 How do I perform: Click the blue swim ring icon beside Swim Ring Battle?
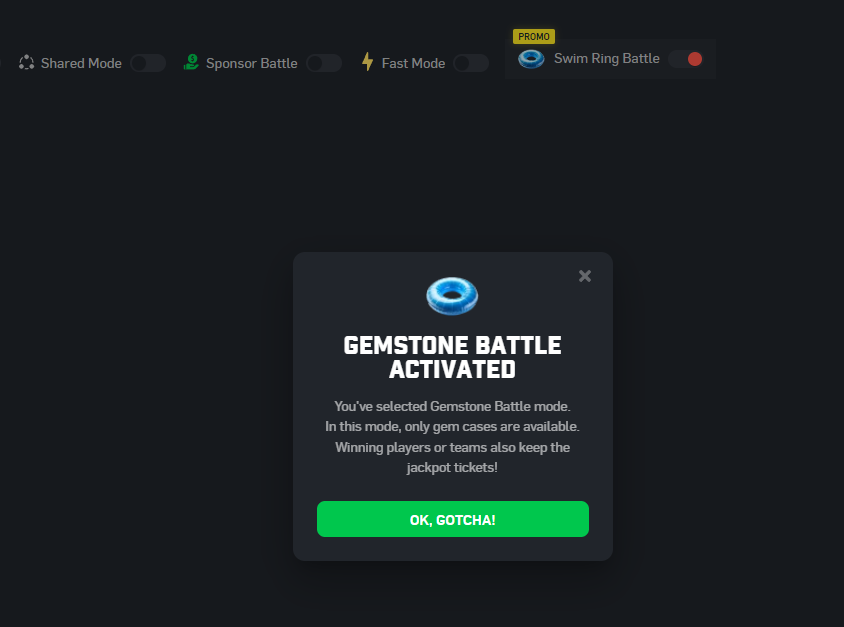(531, 59)
